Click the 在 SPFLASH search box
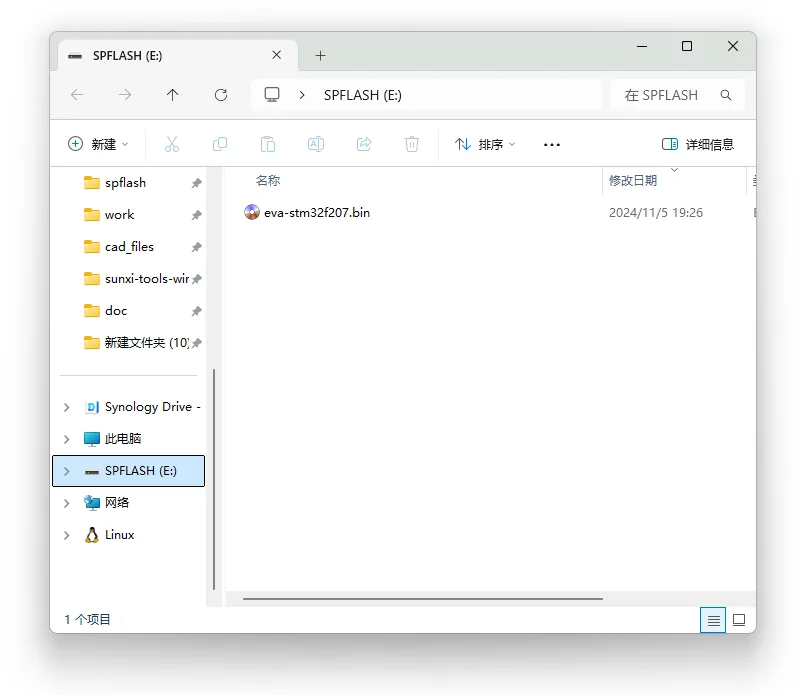The height and width of the screenshot is (695, 808). tap(678, 95)
